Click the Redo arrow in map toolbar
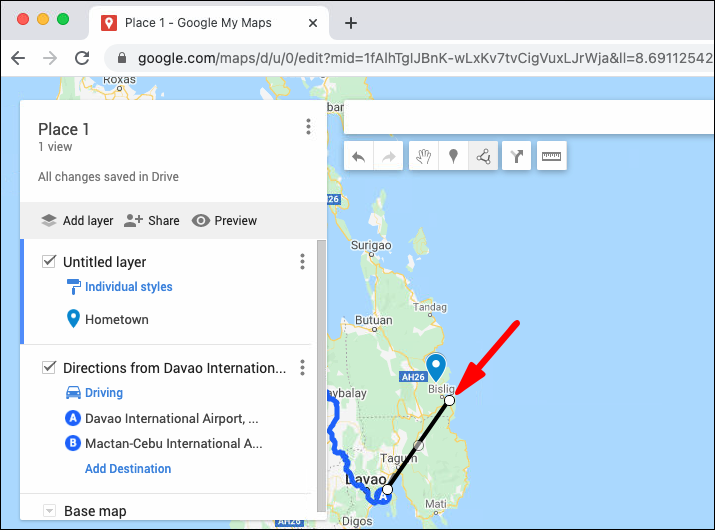 click(388, 156)
